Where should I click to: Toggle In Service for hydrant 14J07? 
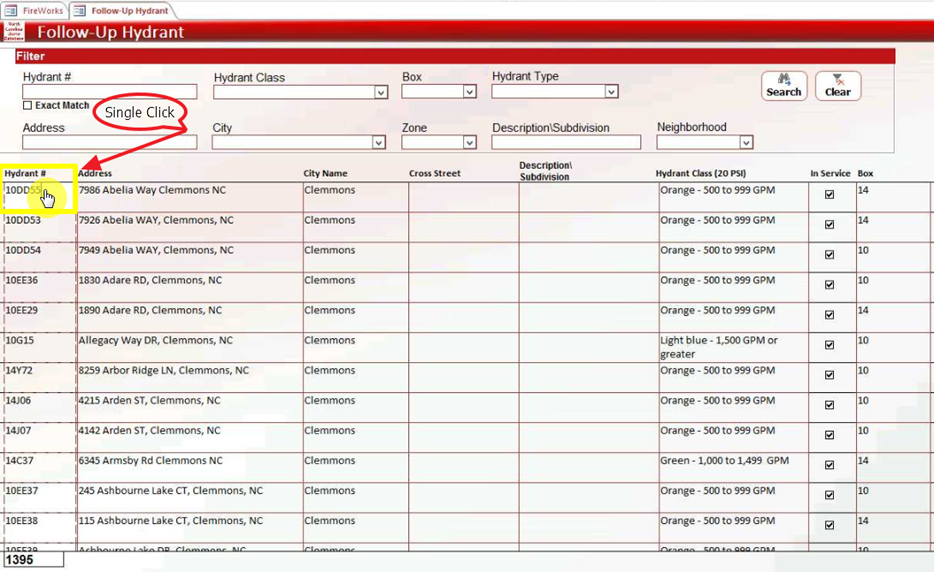pyautogui.click(x=829, y=435)
